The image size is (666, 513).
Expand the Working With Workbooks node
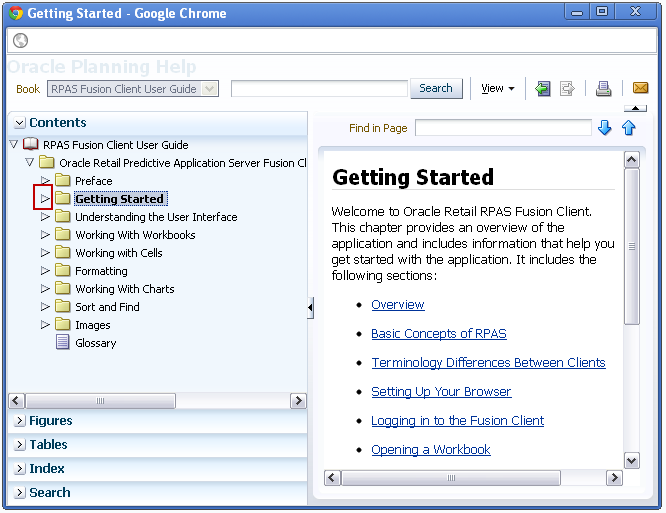(x=45, y=234)
